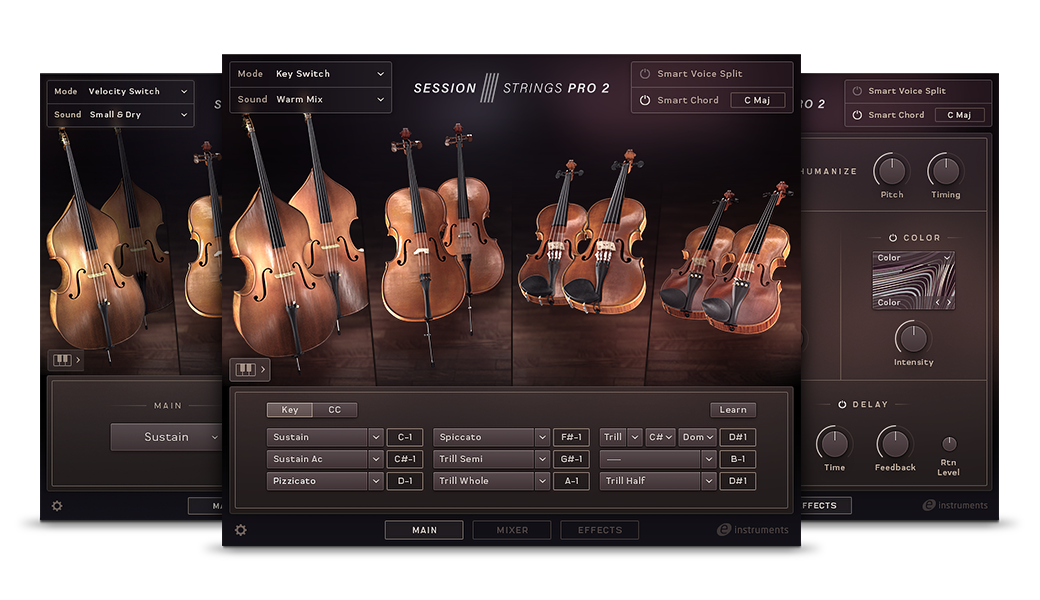
Task: Click the Session Strings Pro 2 logo
Action: pos(511,88)
